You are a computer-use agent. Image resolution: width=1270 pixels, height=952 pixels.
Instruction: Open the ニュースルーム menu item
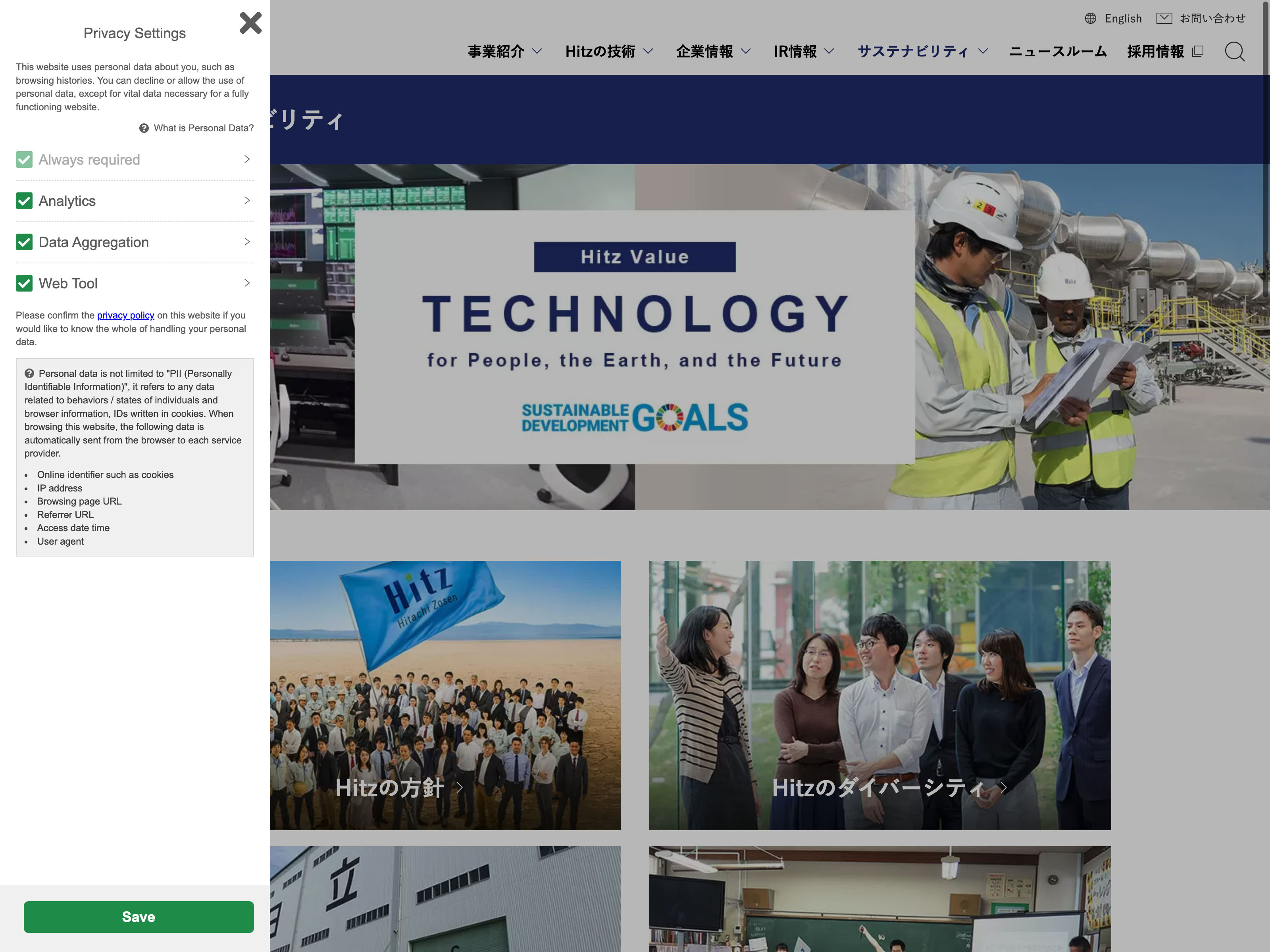(1058, 52)
